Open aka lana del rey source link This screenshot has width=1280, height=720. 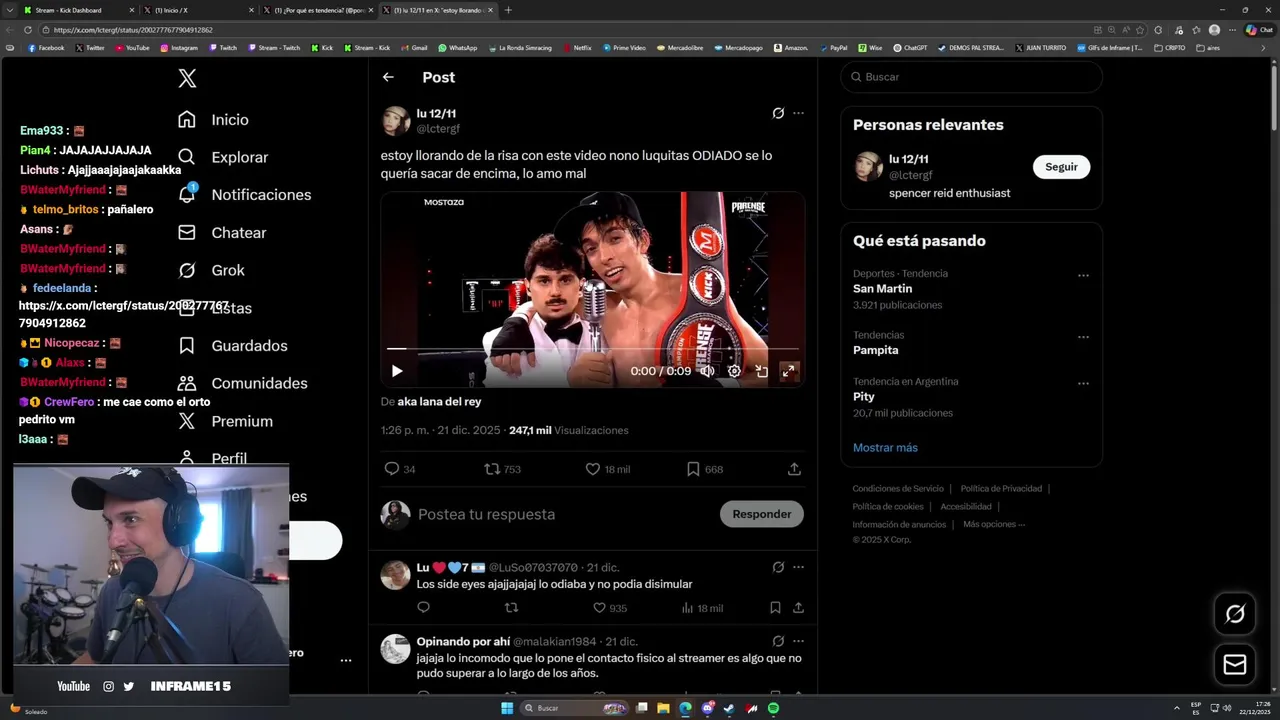(x=439, y=402)
